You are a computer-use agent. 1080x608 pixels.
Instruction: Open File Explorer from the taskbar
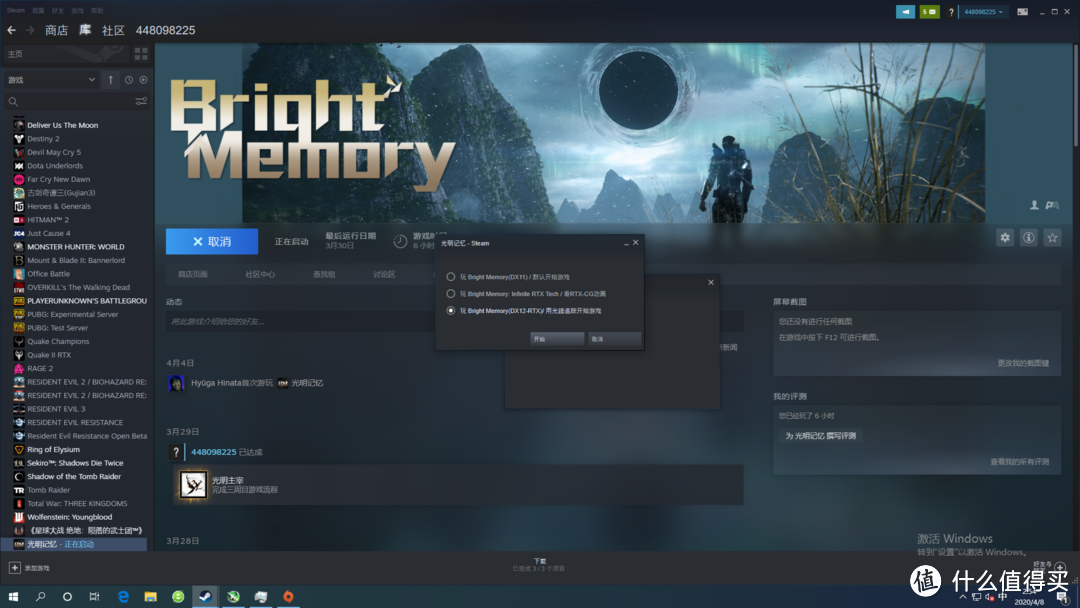[150, 596]
